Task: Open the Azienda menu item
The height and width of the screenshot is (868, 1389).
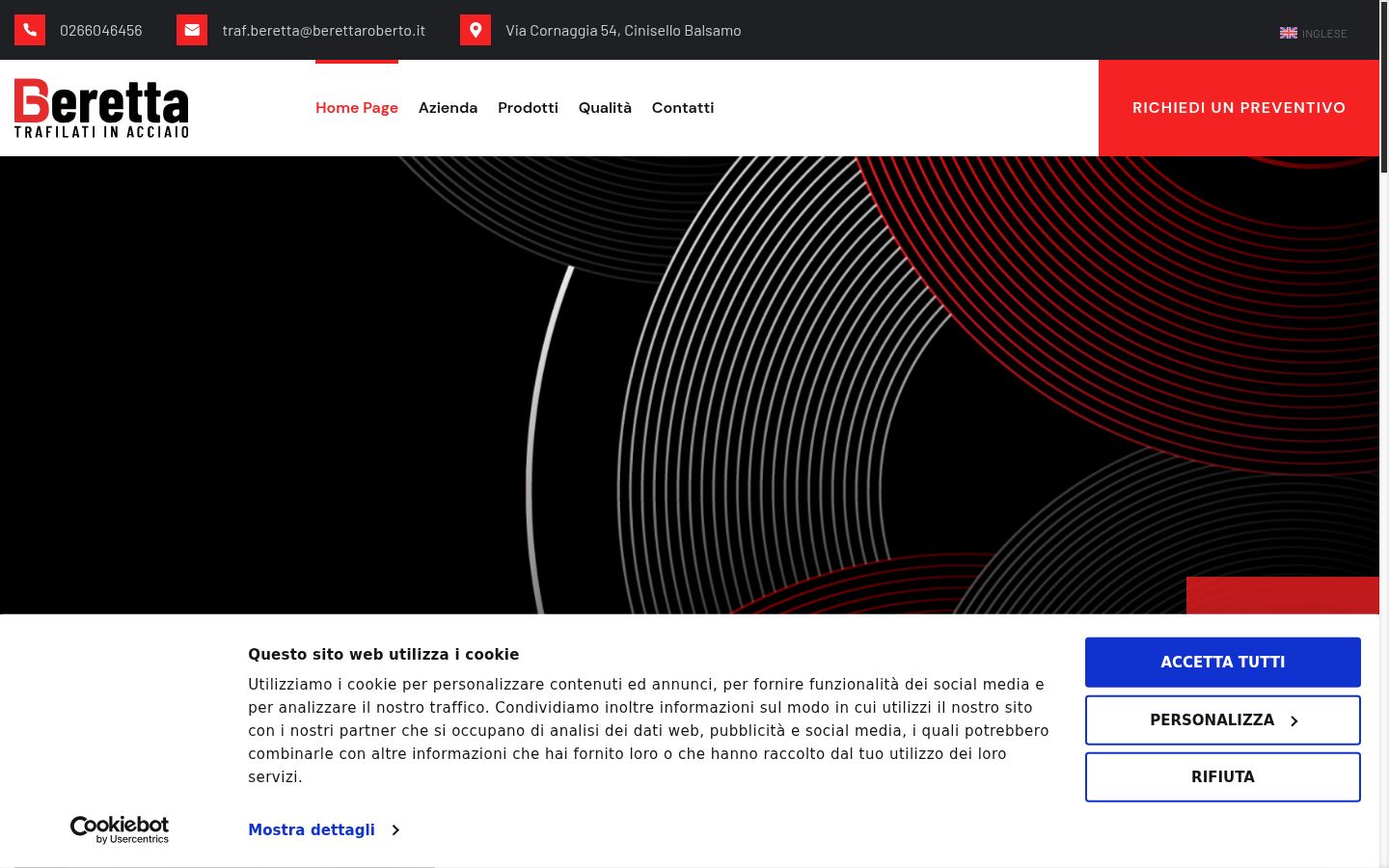Action: point(448,108)
